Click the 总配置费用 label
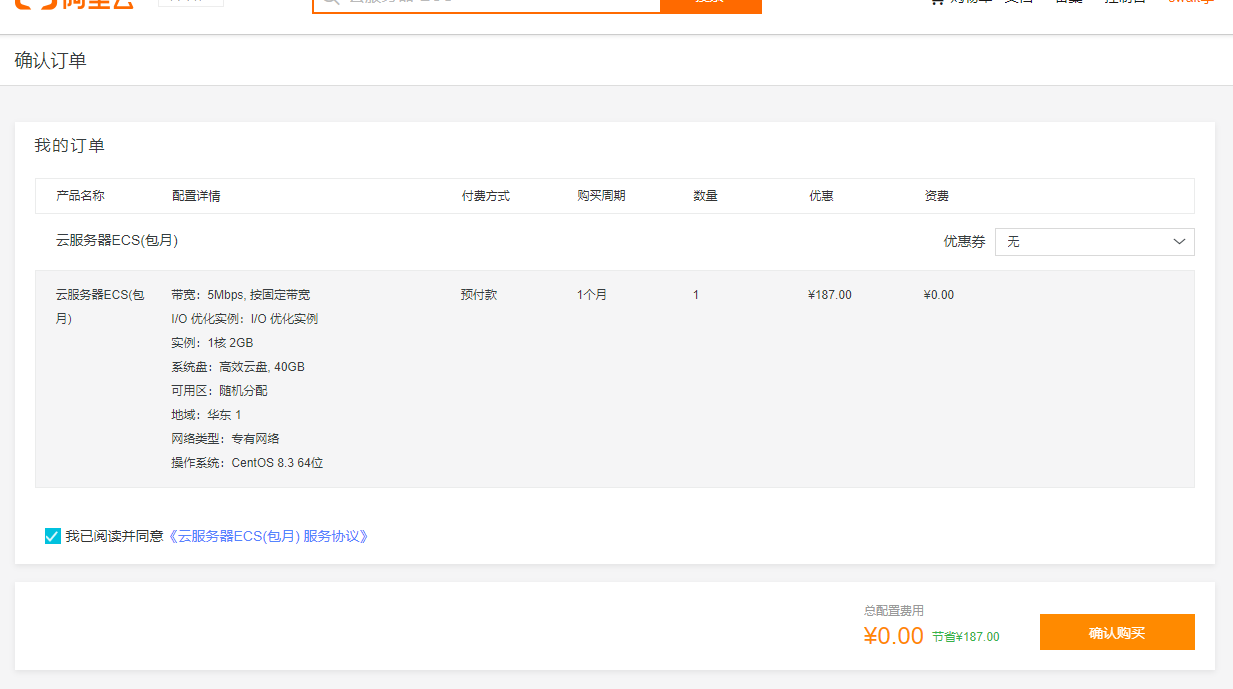The width and height of the screenshot is (1233, 689). (x=894, y=610)
